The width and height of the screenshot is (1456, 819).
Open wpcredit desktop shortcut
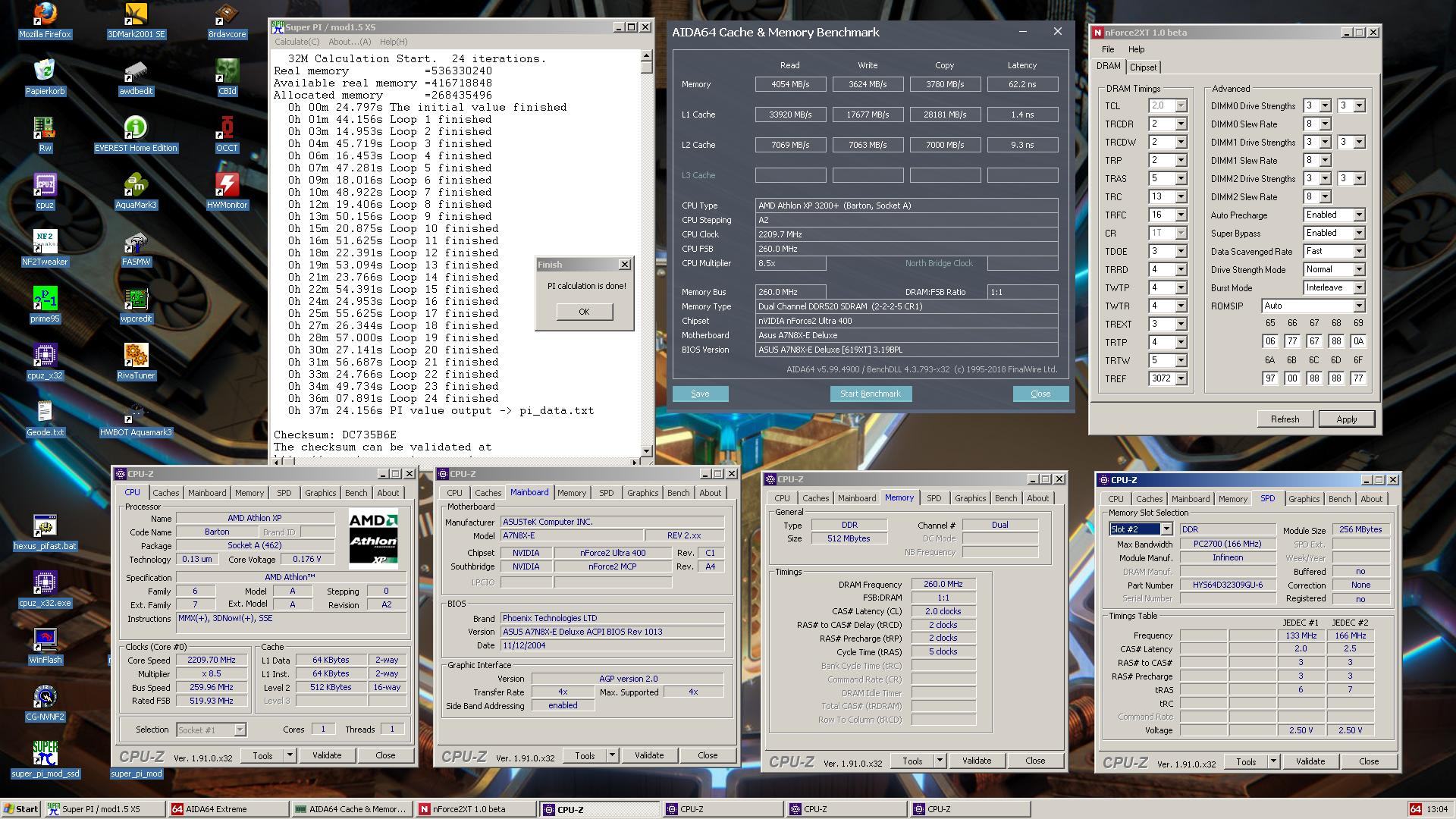[136, 305]
